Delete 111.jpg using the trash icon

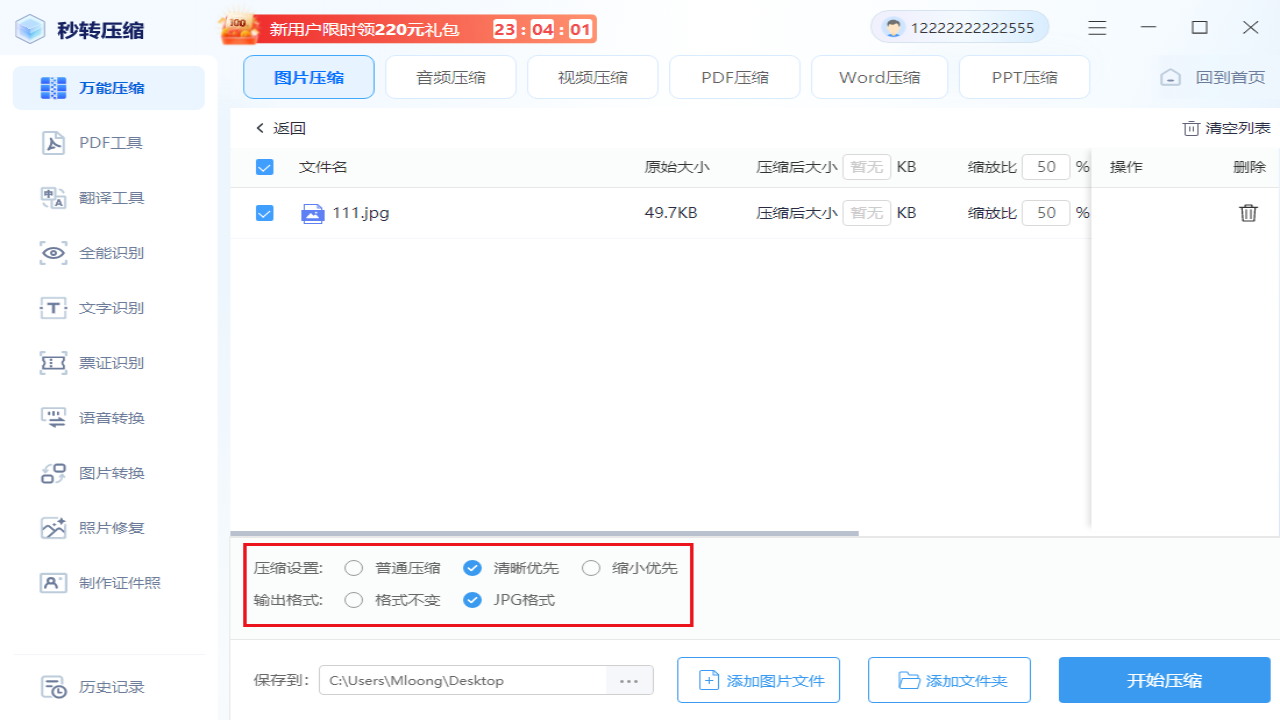[1250, 212]
